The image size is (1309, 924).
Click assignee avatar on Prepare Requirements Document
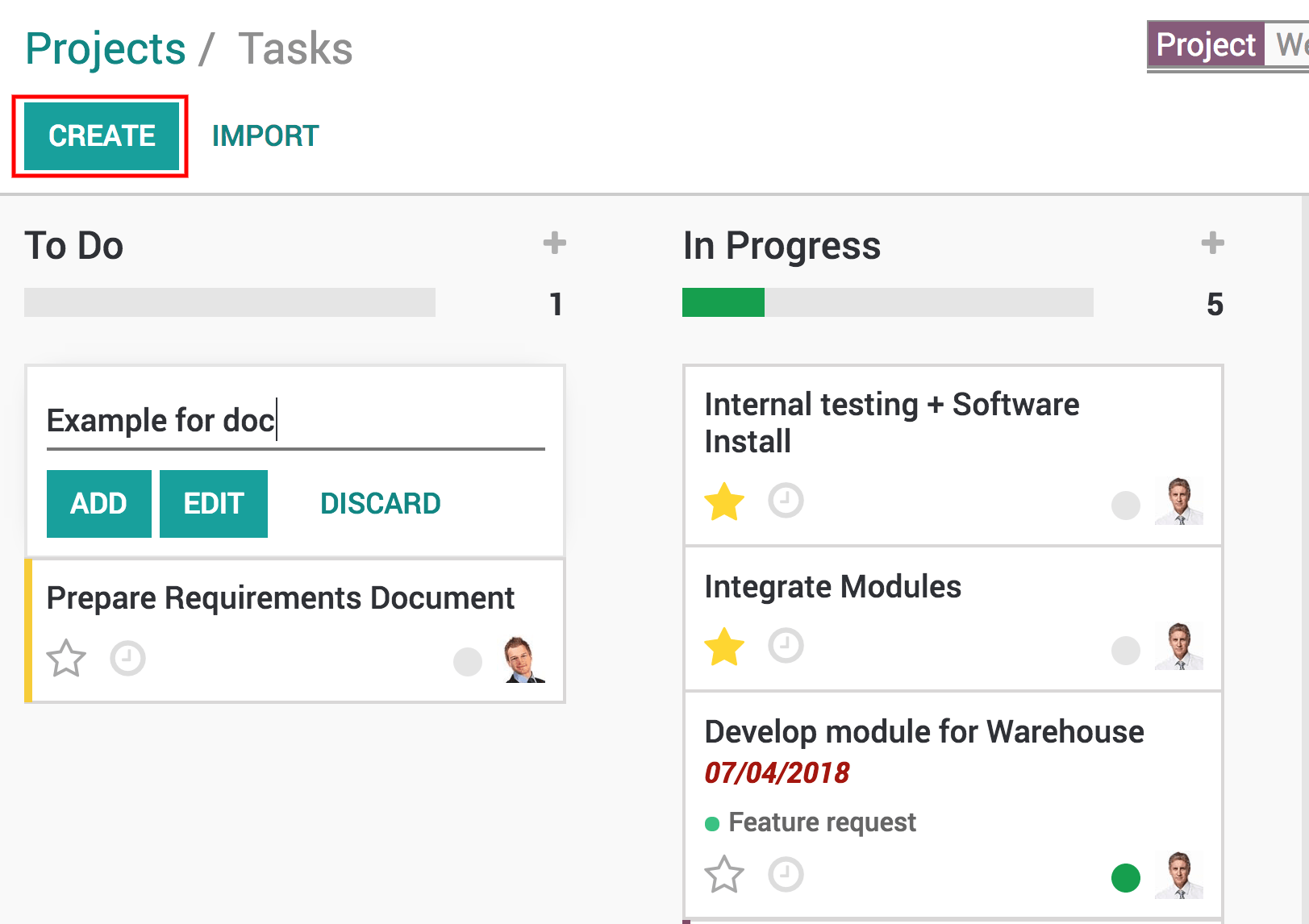pos(521,658)
